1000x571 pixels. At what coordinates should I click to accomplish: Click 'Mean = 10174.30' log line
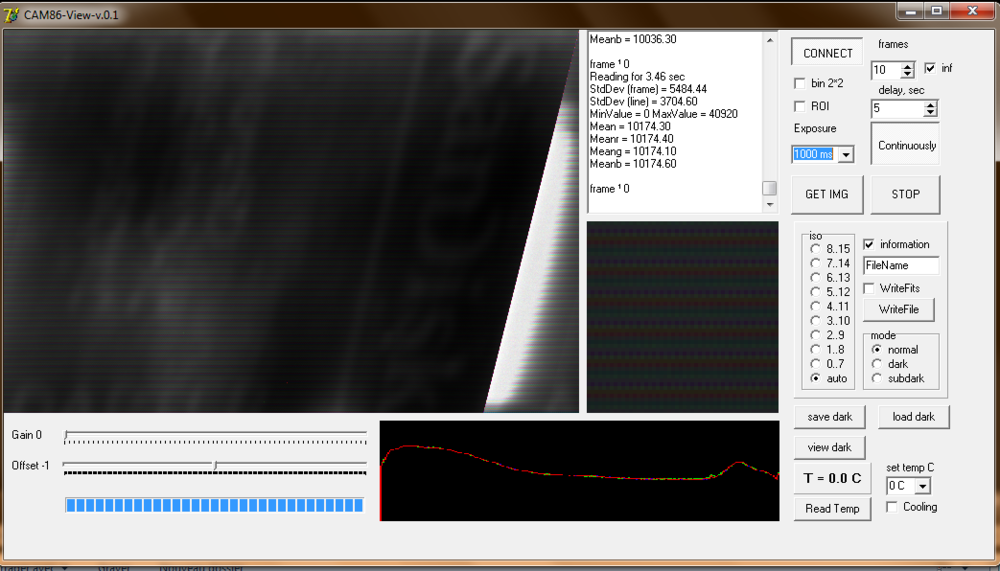click(630, 126)
